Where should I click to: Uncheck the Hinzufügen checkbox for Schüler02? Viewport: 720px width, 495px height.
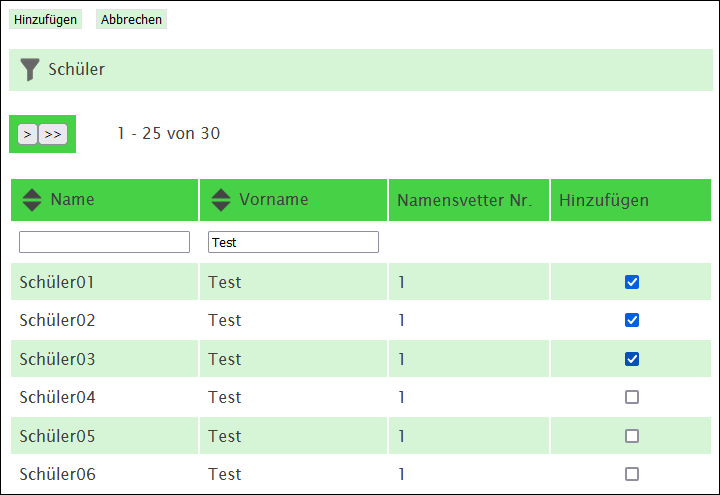(x=632, y=320)
